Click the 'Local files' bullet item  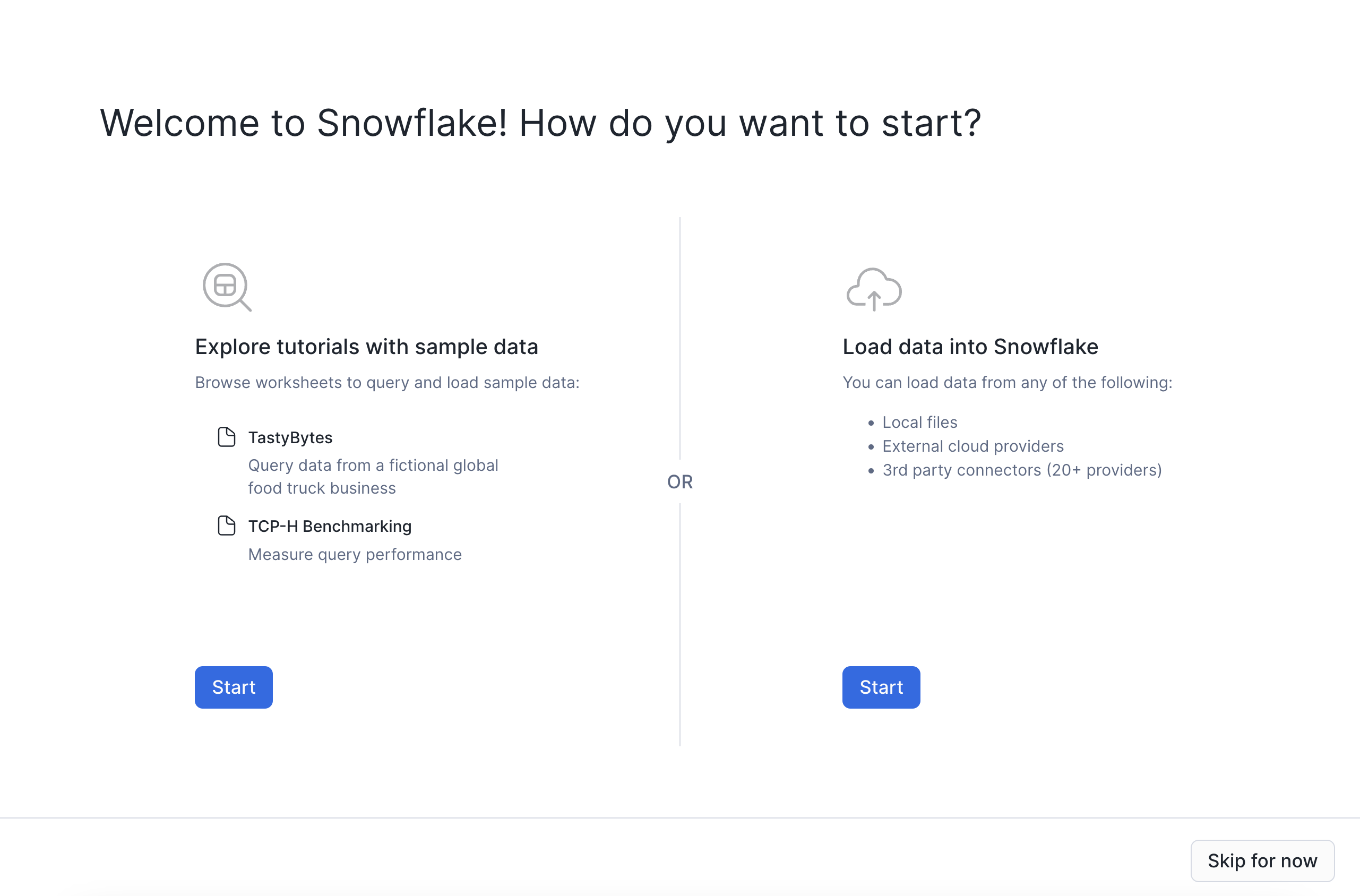pos(919,423)
